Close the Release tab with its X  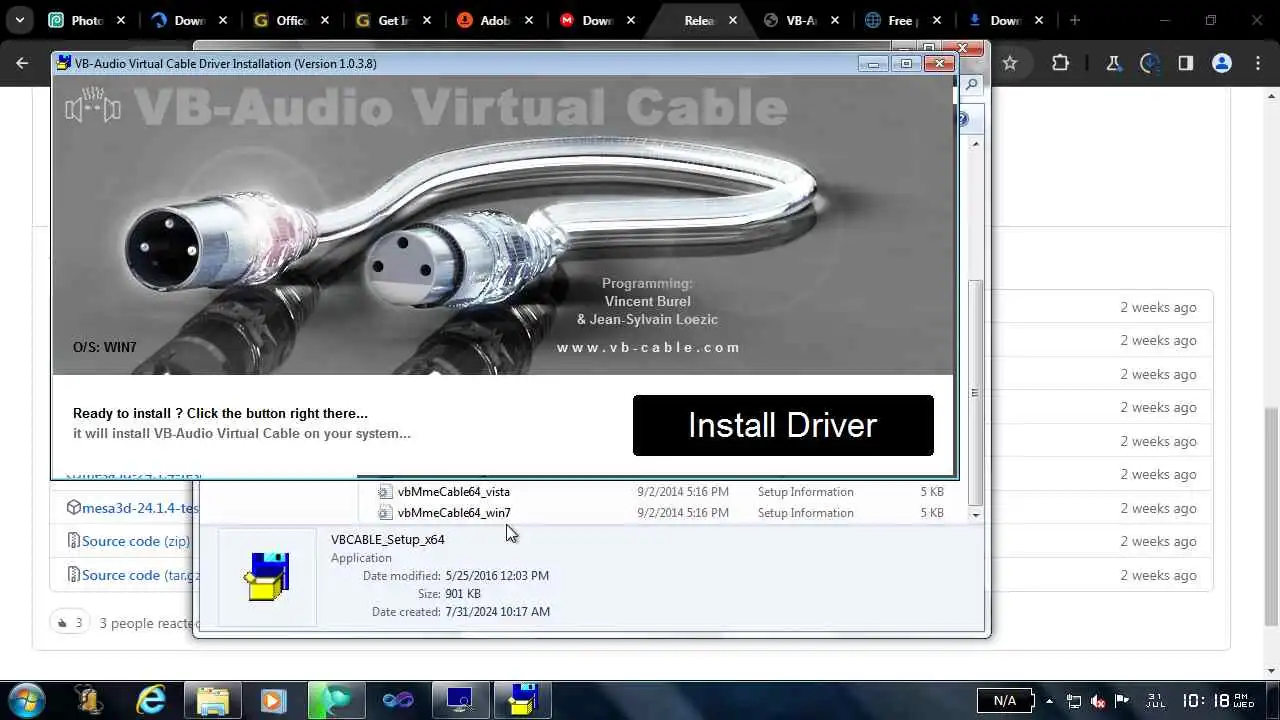[733, 20]
